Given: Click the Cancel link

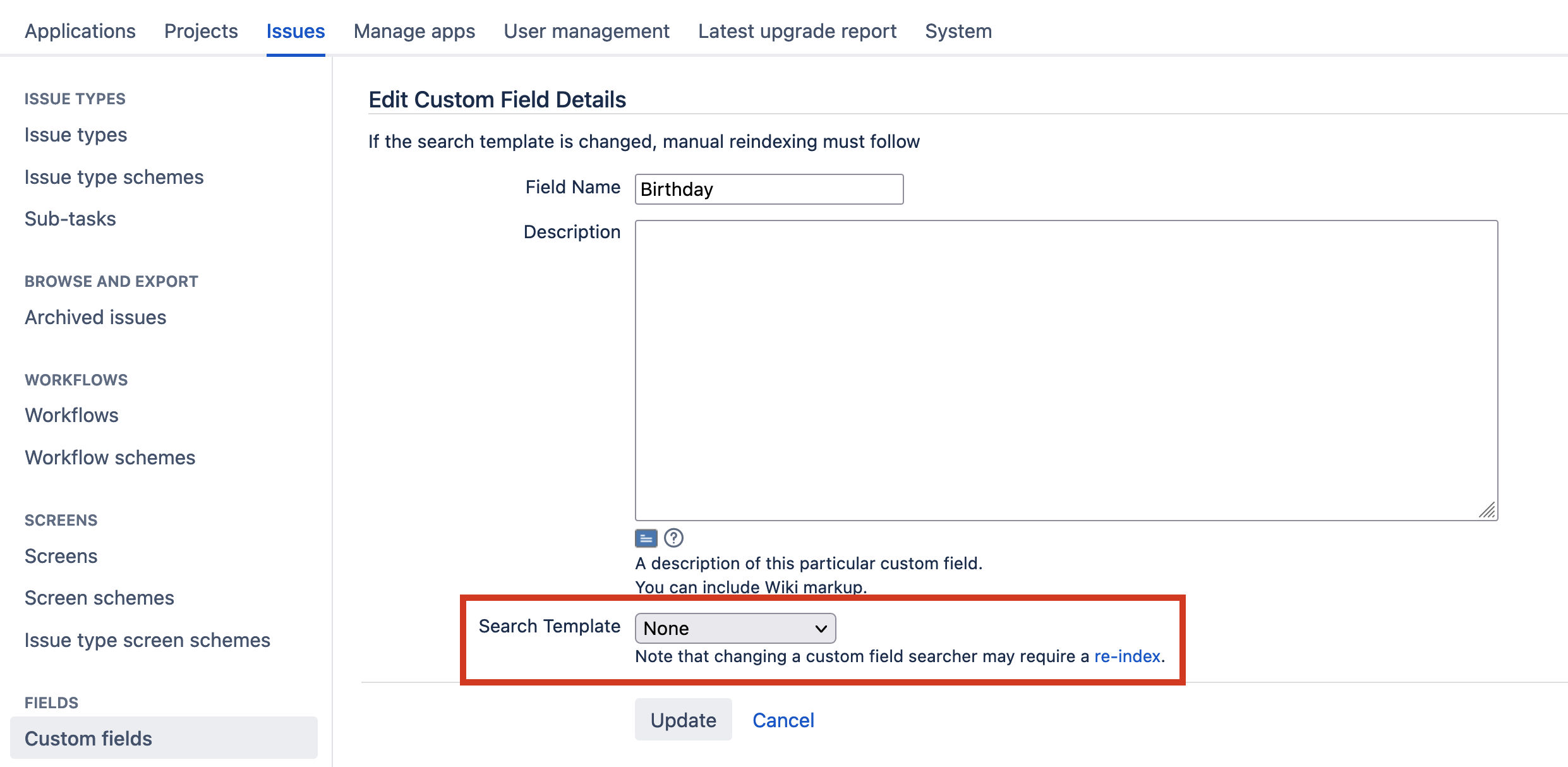Looking at the screenshot, I should click(783, 720).
